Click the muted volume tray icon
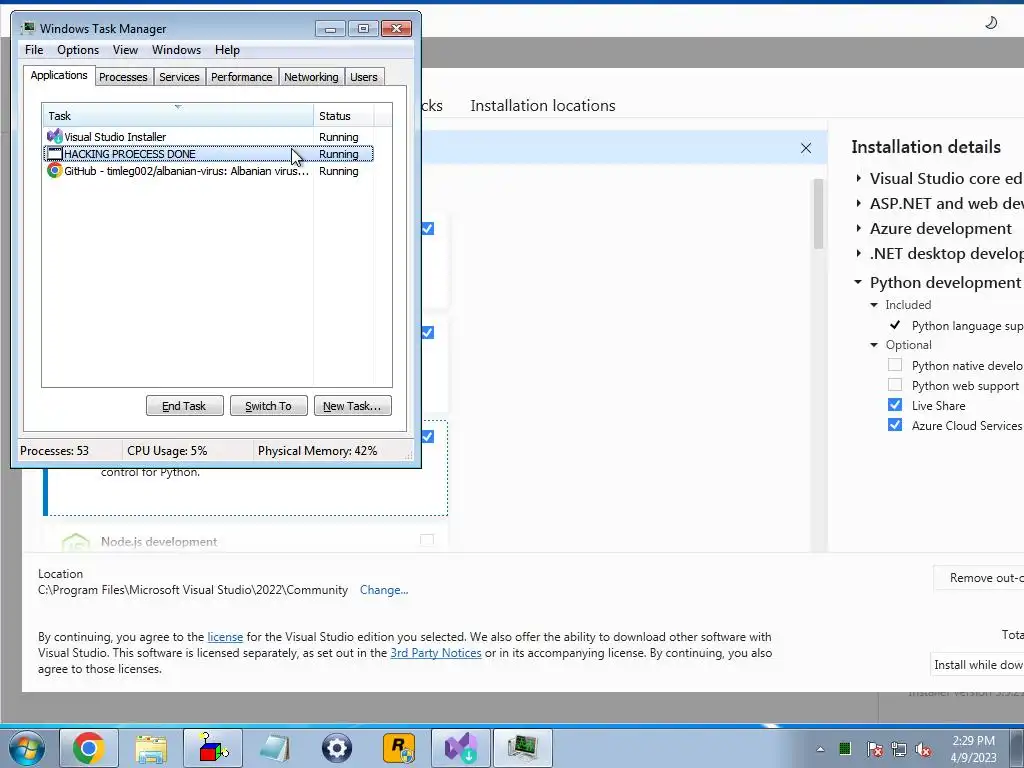1024x768 pixels. pyautogui.click(x=923, y=749)
